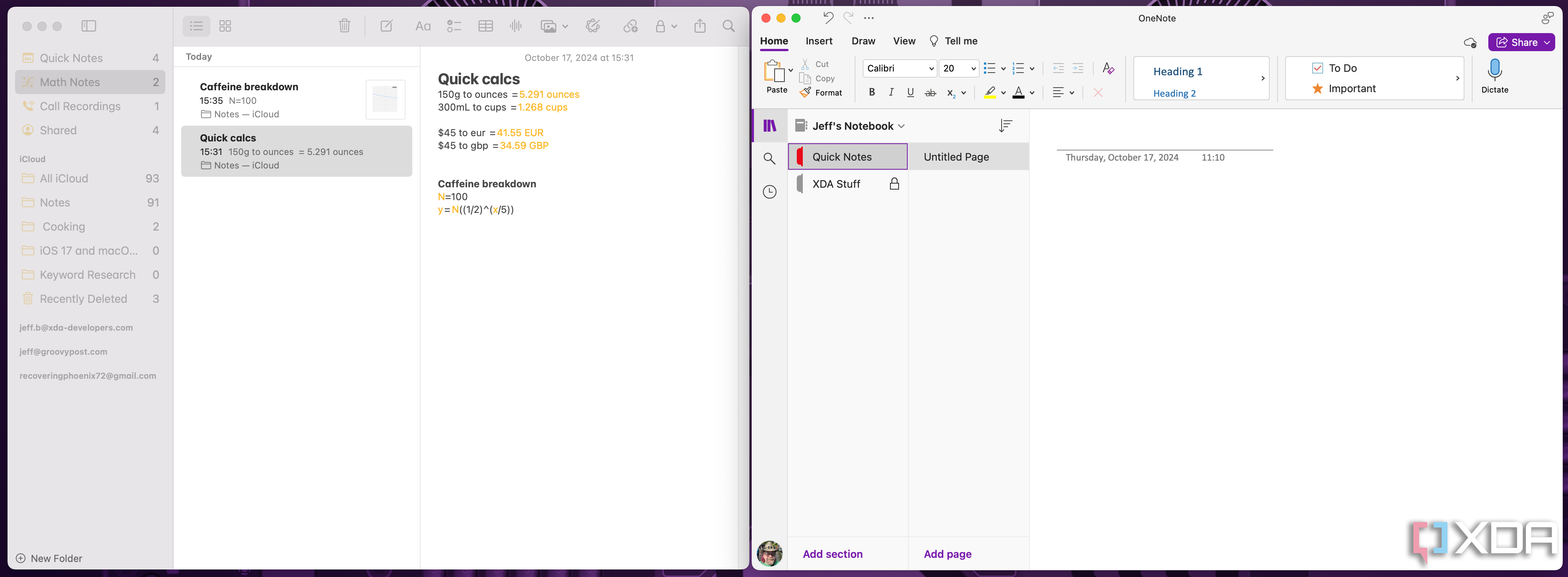
Task: Open recent notes clock icon in OneNote
Action: tap(770, 191)
